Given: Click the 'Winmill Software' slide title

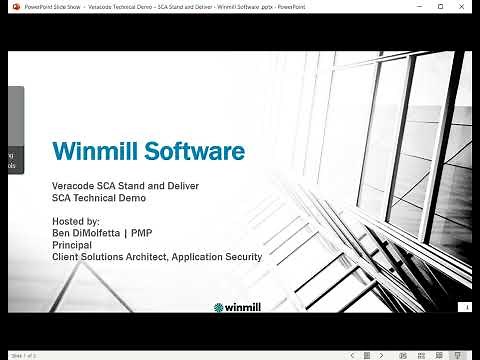Looking at the screenshot, I should point(148,151).
